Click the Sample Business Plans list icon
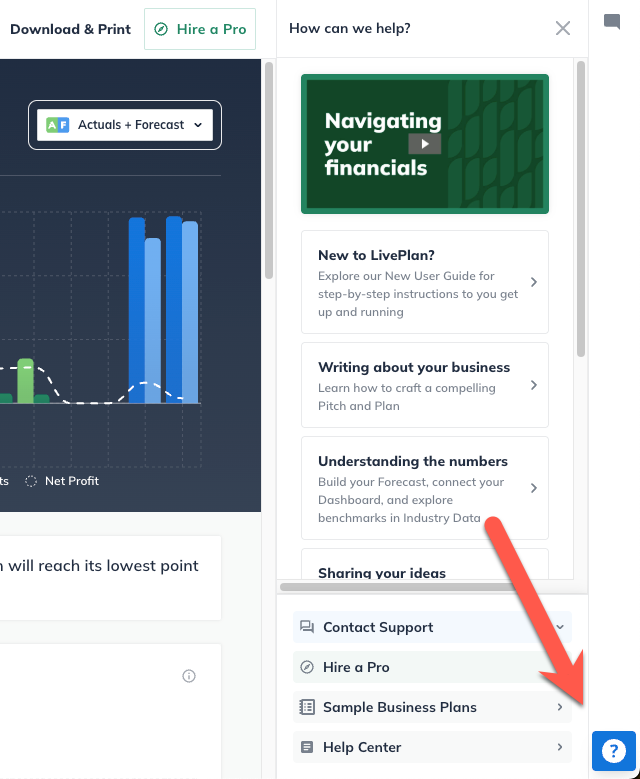This screenshot has height=779, width=640. 307,707
